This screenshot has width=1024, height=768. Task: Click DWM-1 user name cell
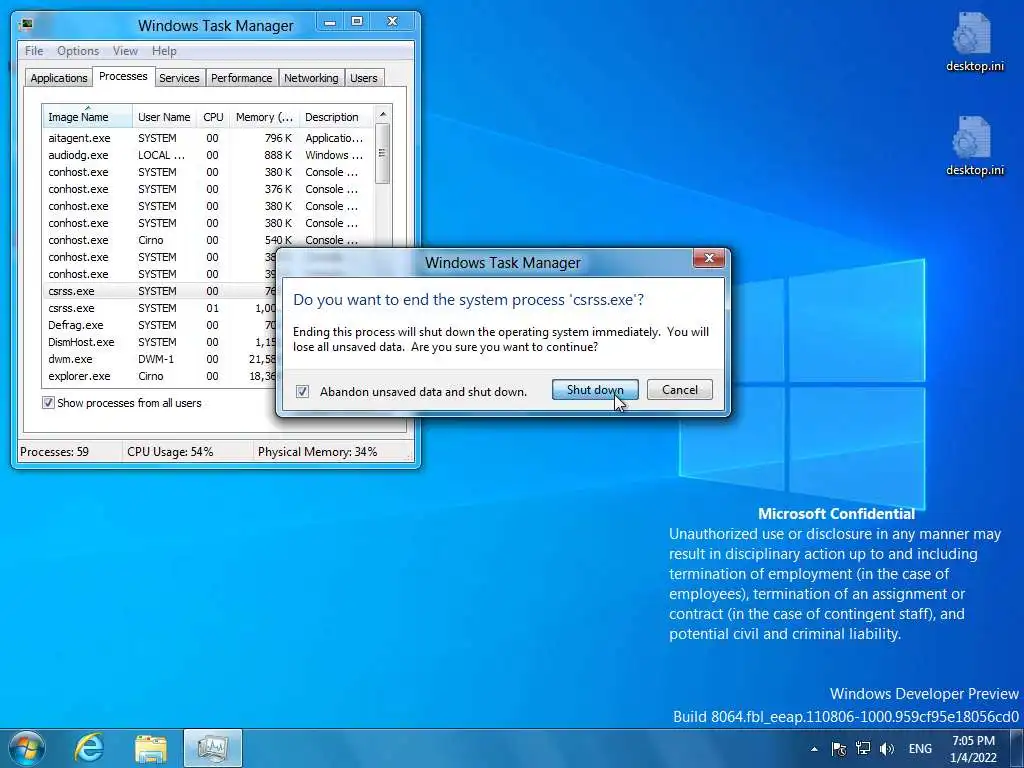pos(156,359)
